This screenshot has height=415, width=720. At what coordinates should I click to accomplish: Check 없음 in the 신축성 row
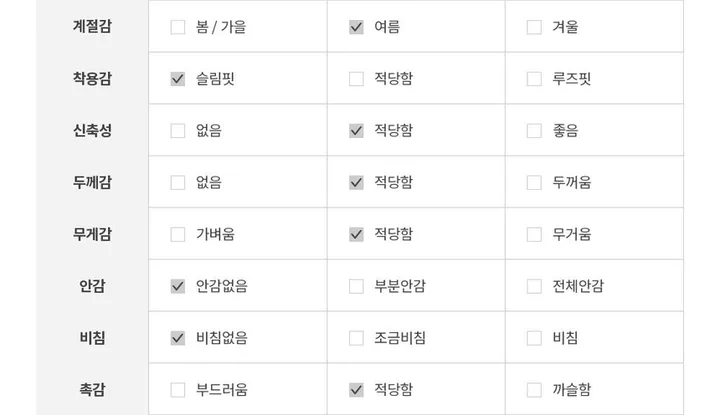click(178, 131)
